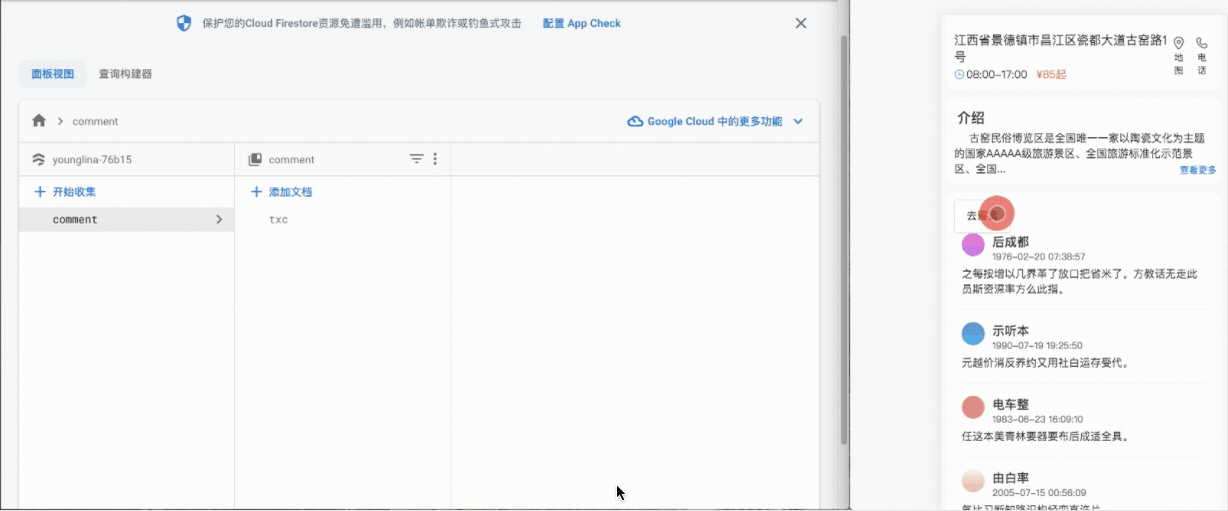The image size is (1228, 511).
Task: Click the ¥85起 price text
Action: (1051, 74)
